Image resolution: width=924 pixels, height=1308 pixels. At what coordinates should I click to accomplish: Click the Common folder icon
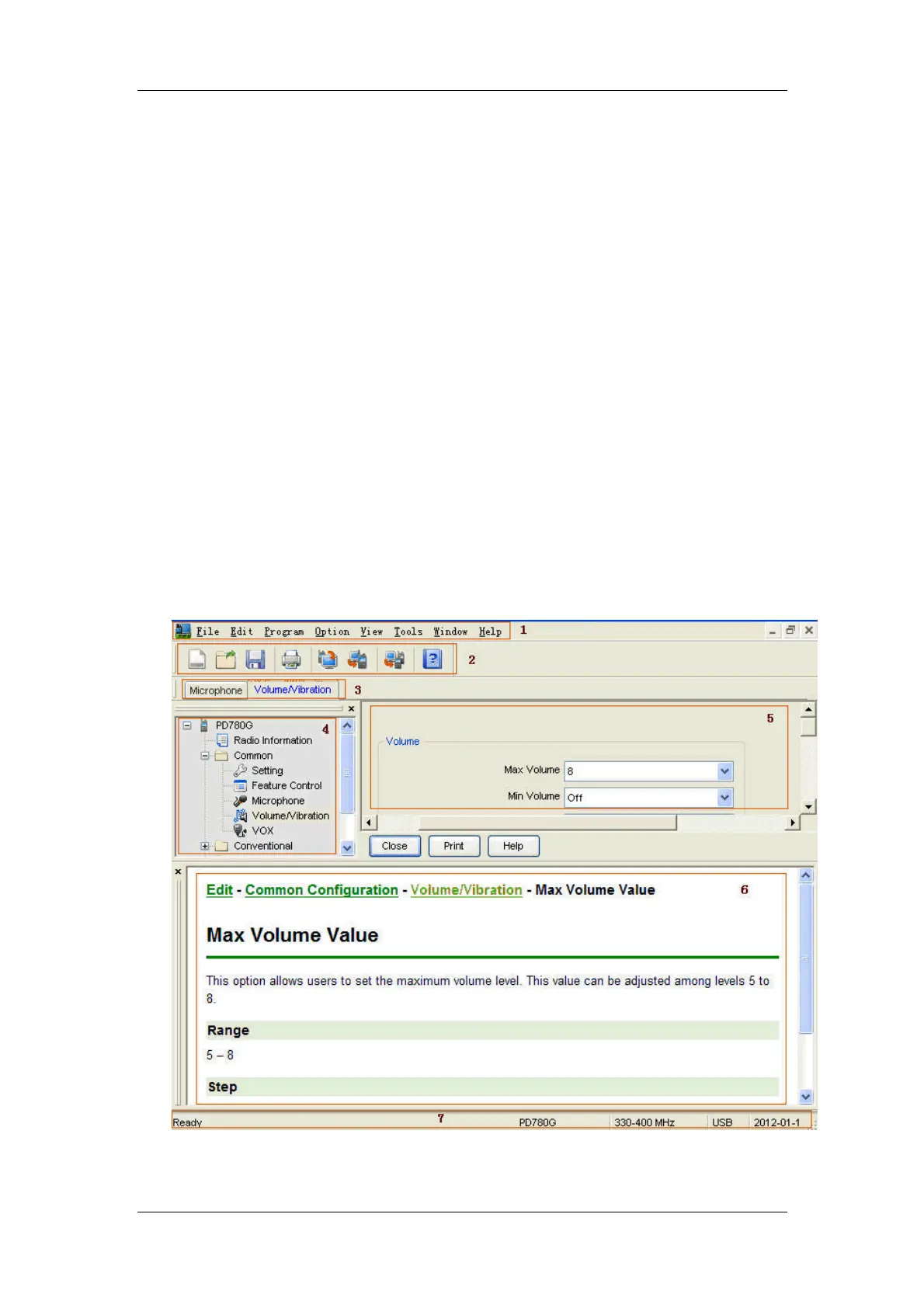pyautogui.click(x=221, y=756)
